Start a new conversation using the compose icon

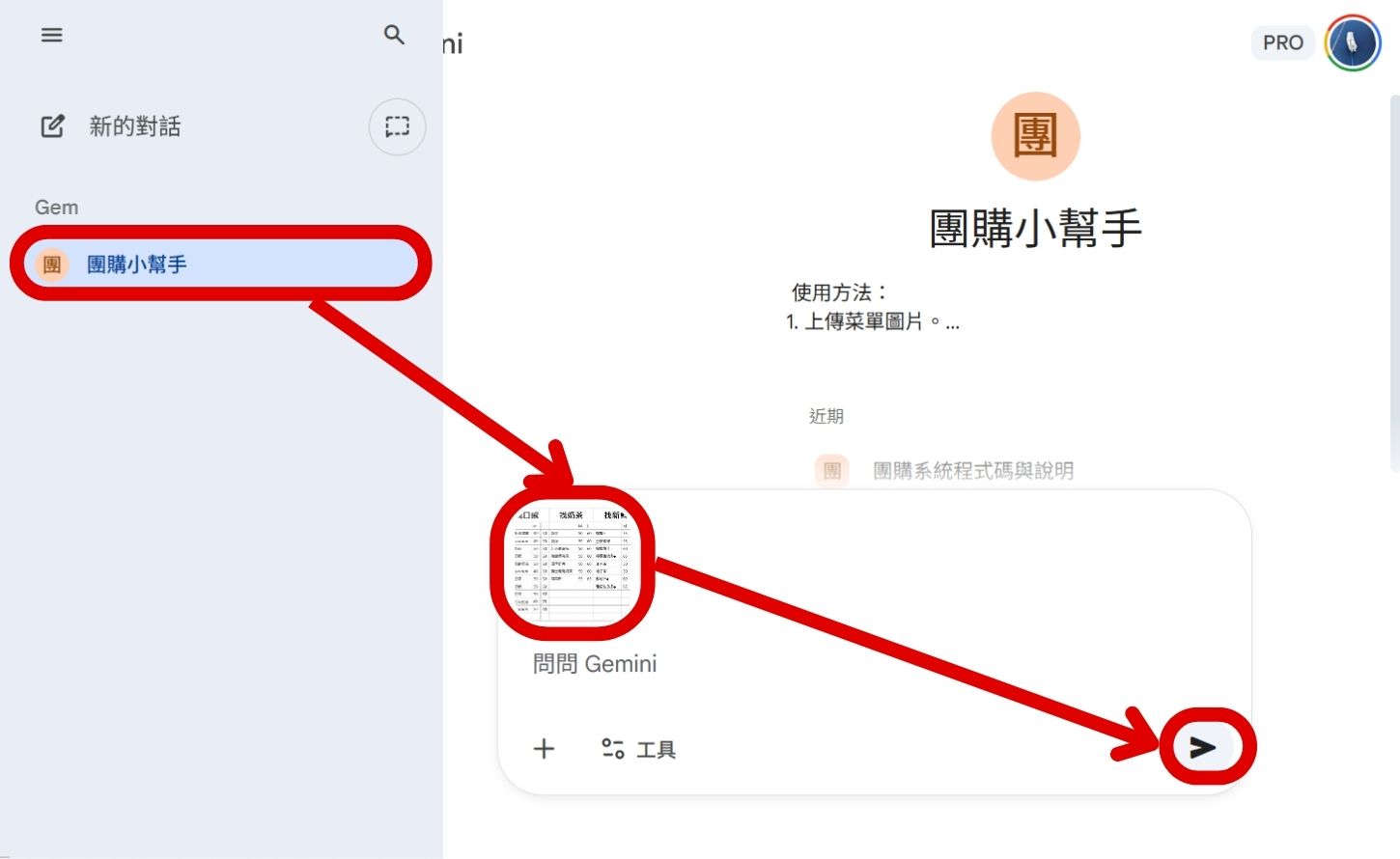(51, 125)
